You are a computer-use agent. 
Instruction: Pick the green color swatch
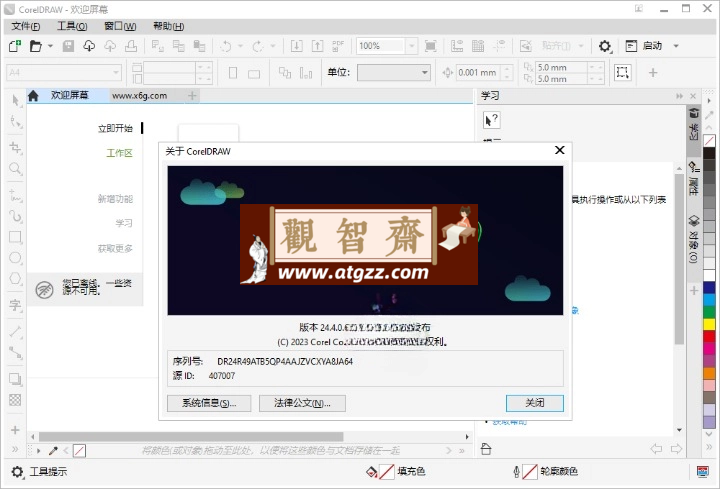tap(709, 312)
